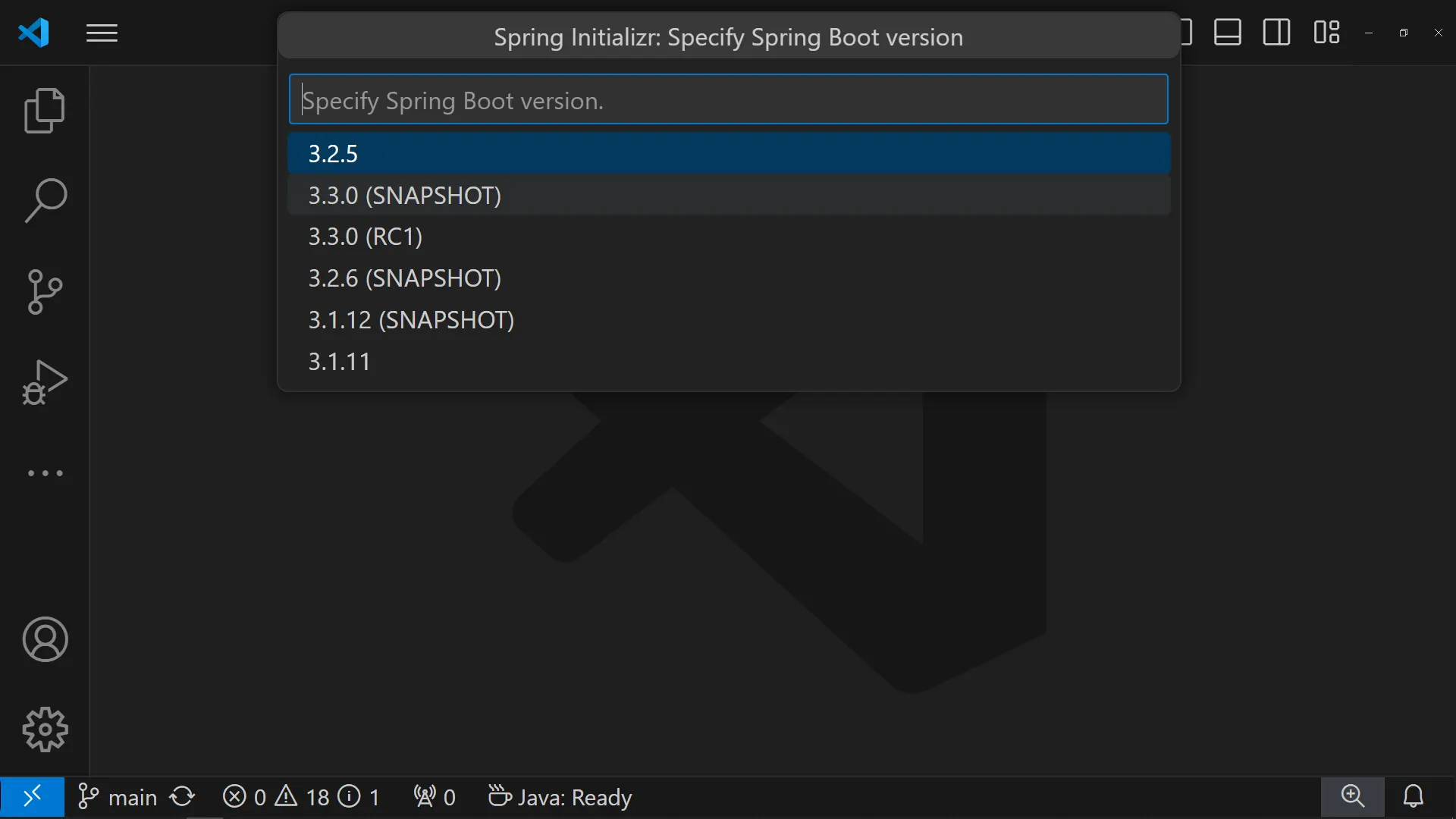The height and width of the screenshot is (819, 1456).
Task: Expand additional views ellipsis in activity bar
Action: 45,473
